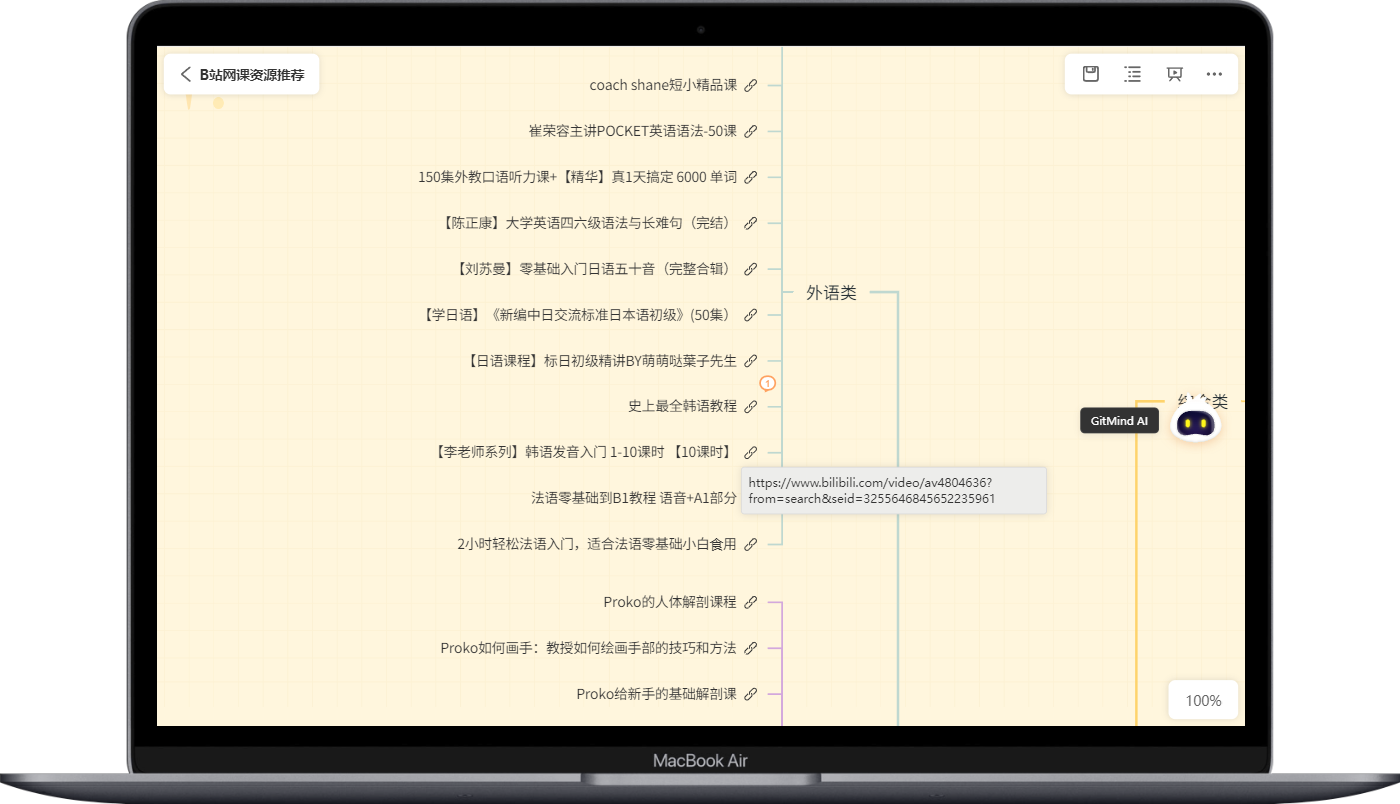
Task: Open link icon beside 【刘苏曼】零基础入门日语五十音
Action: coord(751,269)
